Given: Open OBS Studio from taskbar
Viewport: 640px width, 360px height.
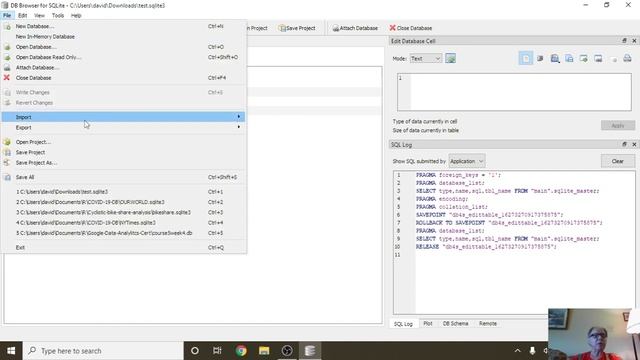Looking at the screenshot, I should pyautogui.click(x=287, y=351).
